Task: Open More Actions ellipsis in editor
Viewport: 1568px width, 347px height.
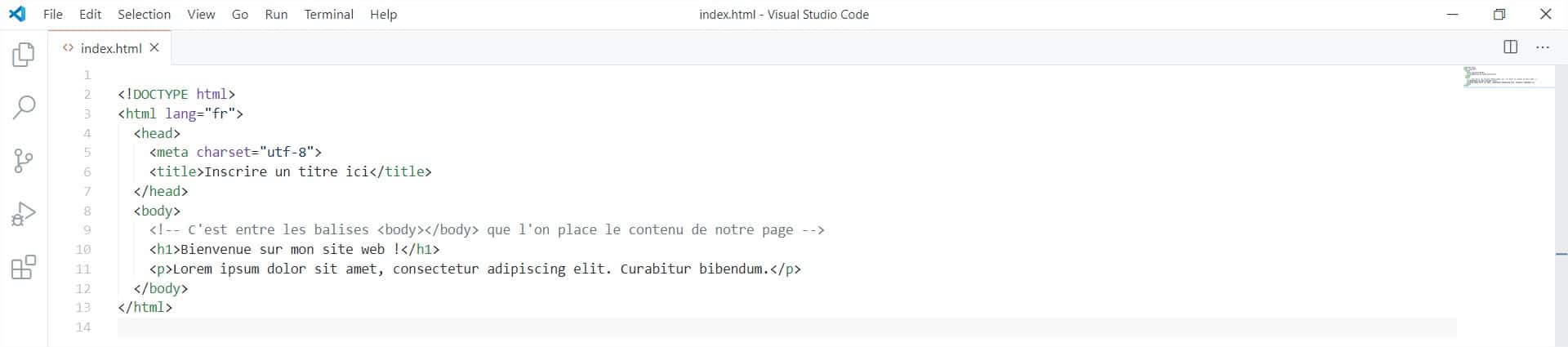Action: coord(1542,47)
